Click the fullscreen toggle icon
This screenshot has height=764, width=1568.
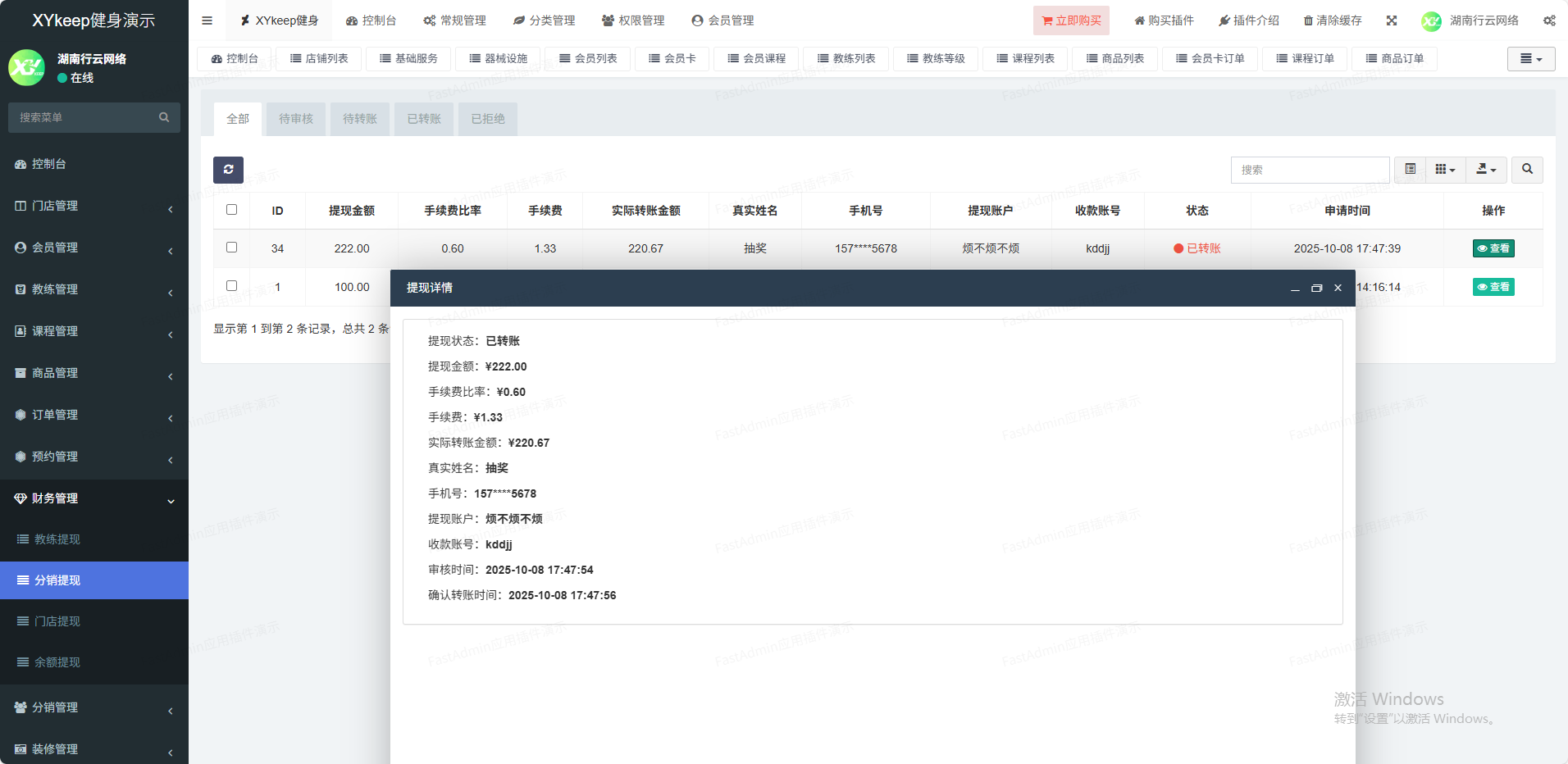click(x=1392, y=20)
